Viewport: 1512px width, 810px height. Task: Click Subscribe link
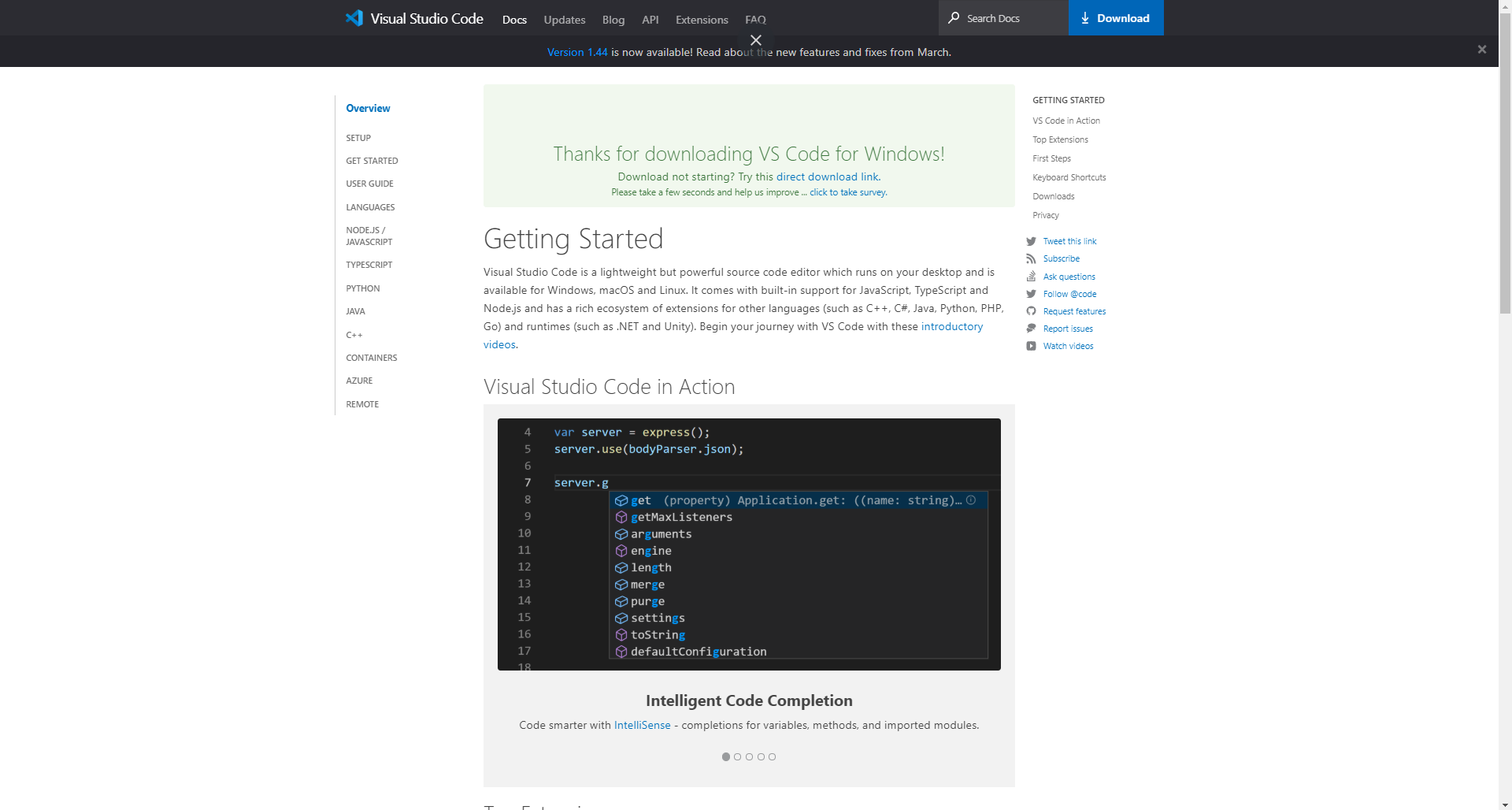point(1062,258)
